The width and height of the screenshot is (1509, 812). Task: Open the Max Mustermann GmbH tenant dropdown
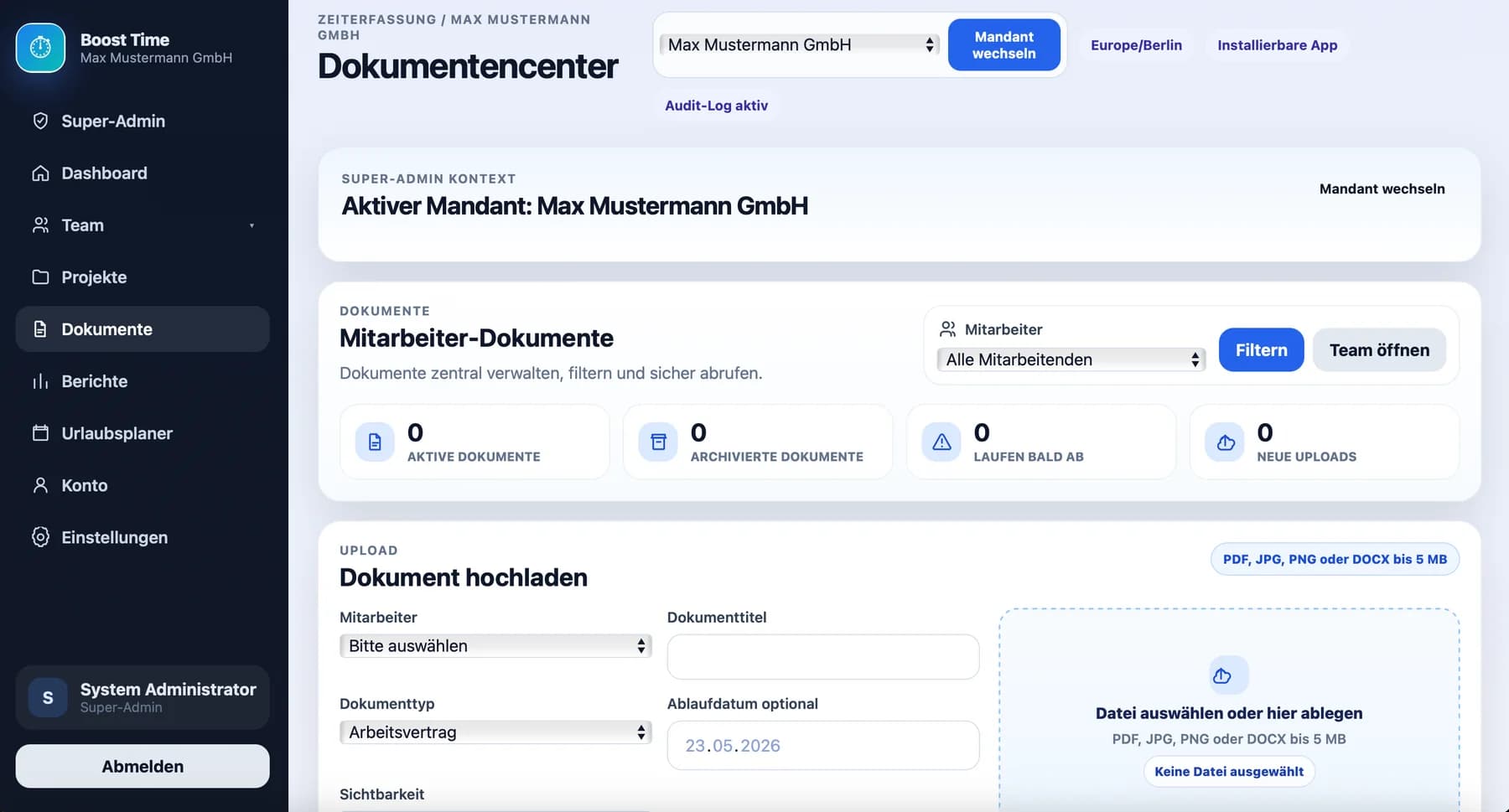click(798, 44)
